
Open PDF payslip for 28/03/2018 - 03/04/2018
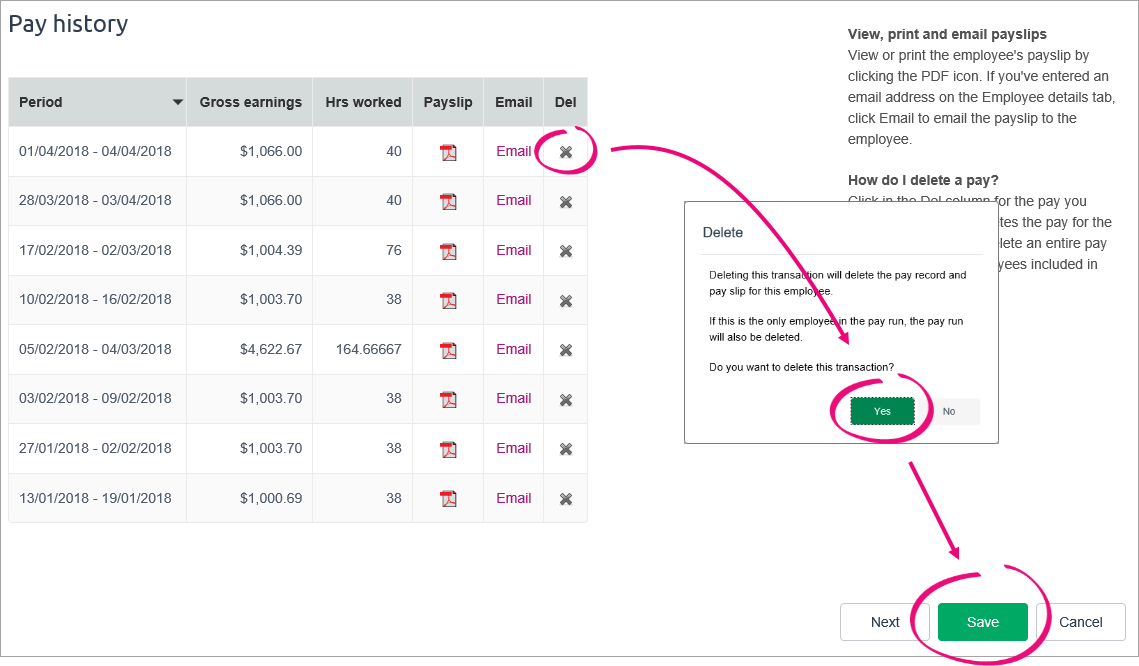click(448, 202)
